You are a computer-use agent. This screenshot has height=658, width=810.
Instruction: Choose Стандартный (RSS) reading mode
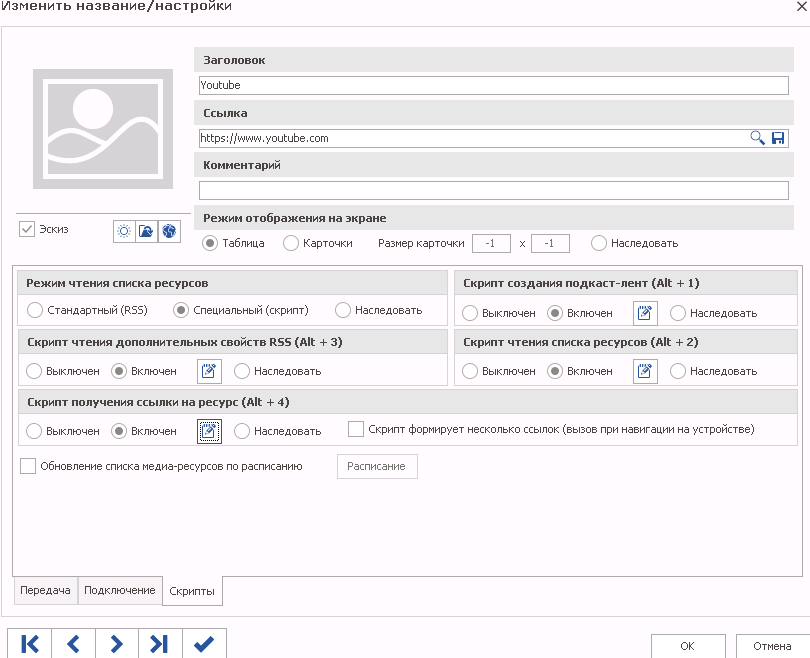tap(35, 311)
